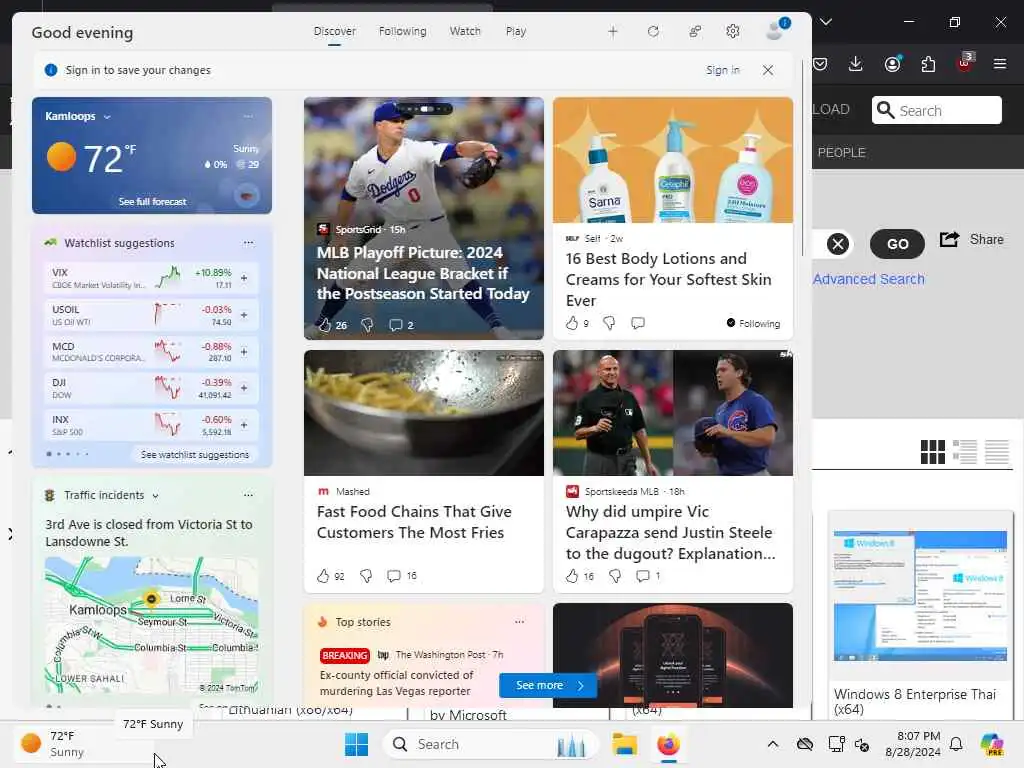Show hidden system tray icons
The width and height of the screenshot is (1024, 768).
click(773, 744)
